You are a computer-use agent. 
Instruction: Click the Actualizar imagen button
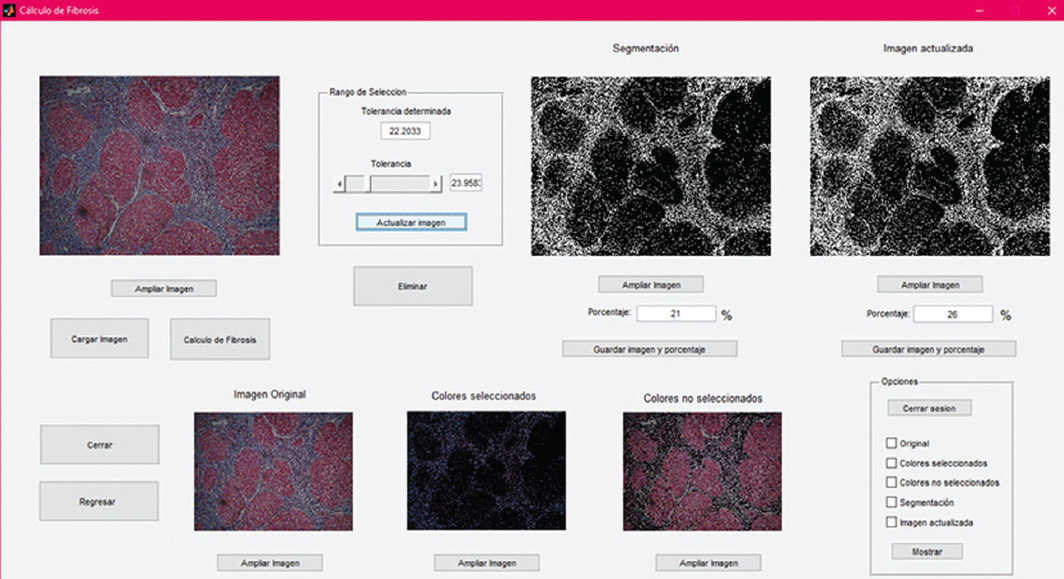tap(410, 222)
